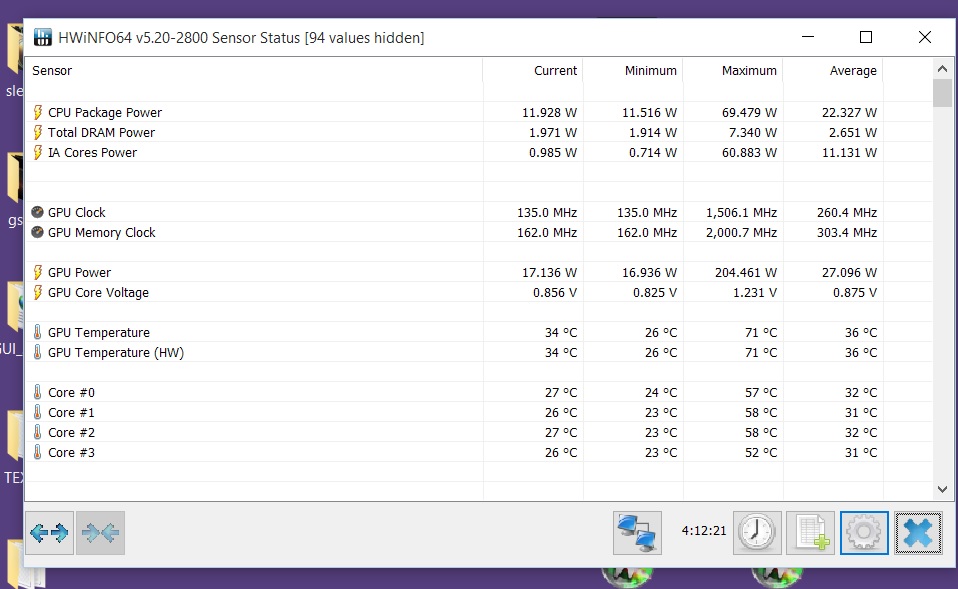Click the Core #0 thermometer icon
Screen dimensions: 958x589
click(37, 392)
